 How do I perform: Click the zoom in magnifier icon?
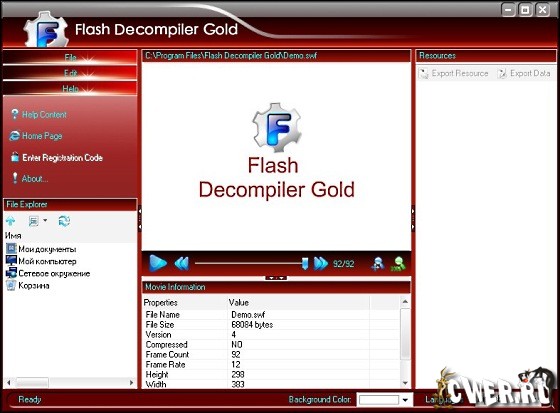(x=378, y=264)
